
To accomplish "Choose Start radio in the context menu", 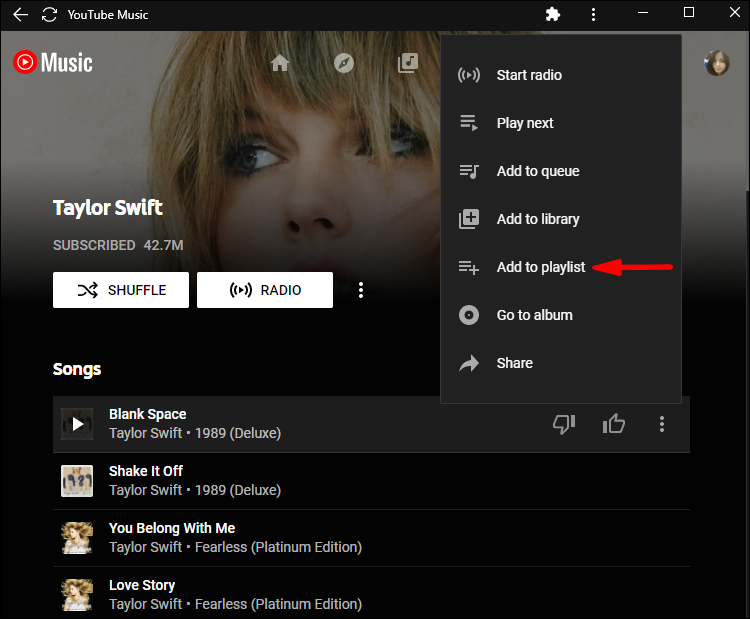I will click(x=529, y=75).
